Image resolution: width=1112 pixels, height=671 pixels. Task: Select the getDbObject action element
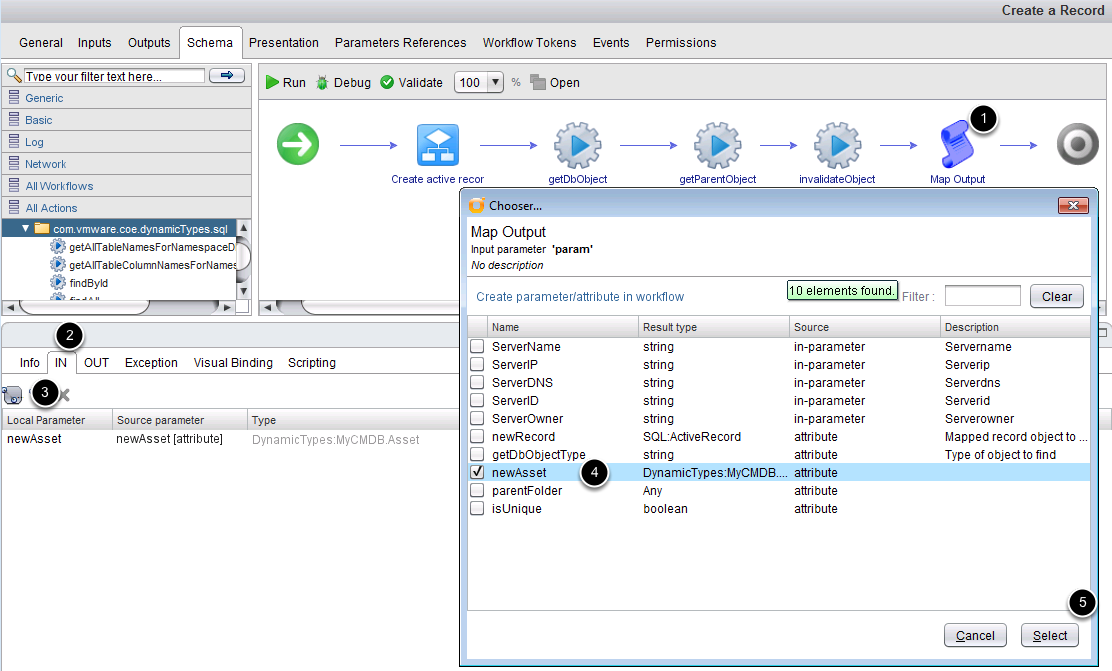coord(577,145)
